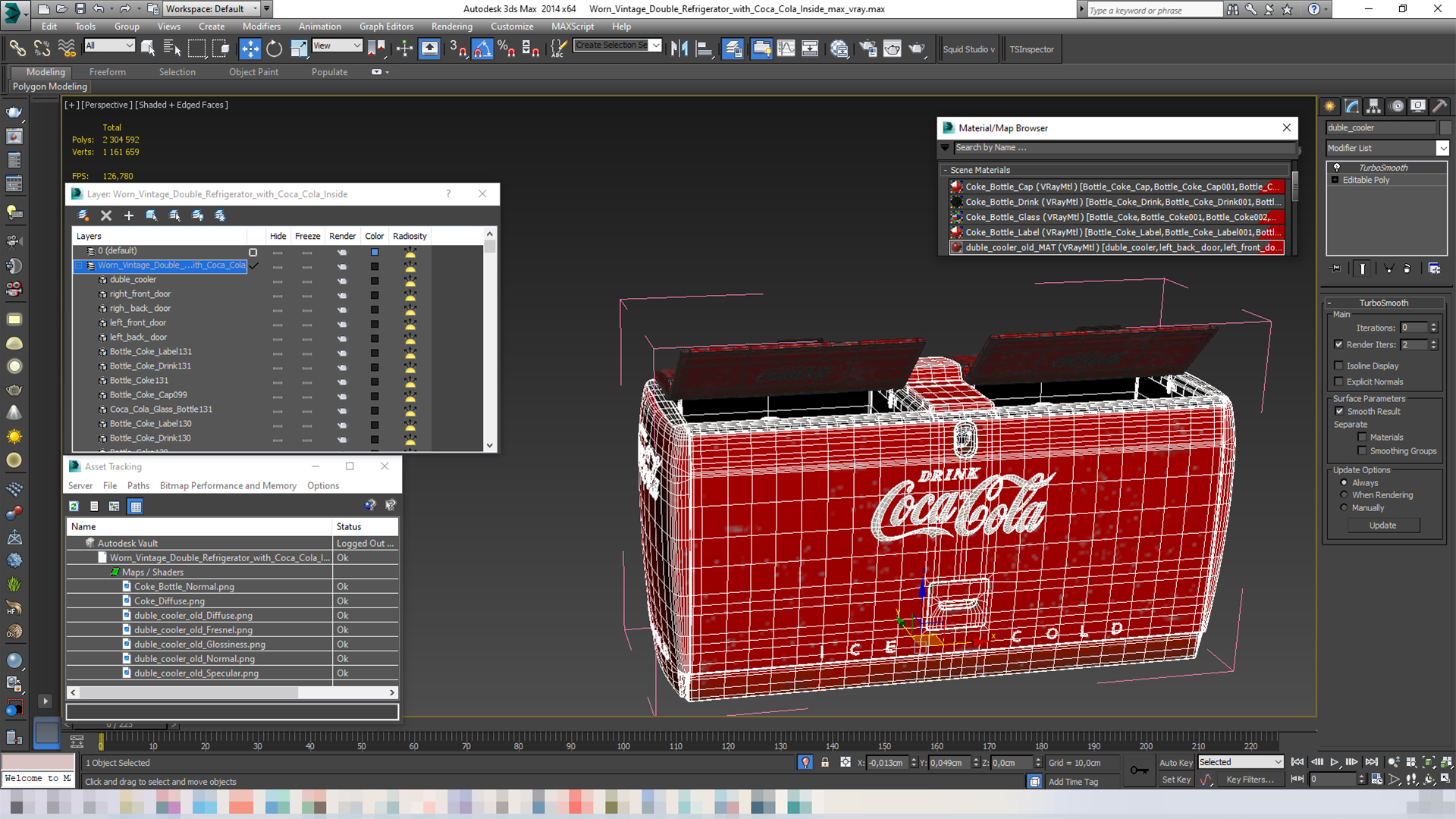The height and width of the screenshot is (819, 1456).
Task: Open the Create command panel tab
Action: (x=1329, y=106)
